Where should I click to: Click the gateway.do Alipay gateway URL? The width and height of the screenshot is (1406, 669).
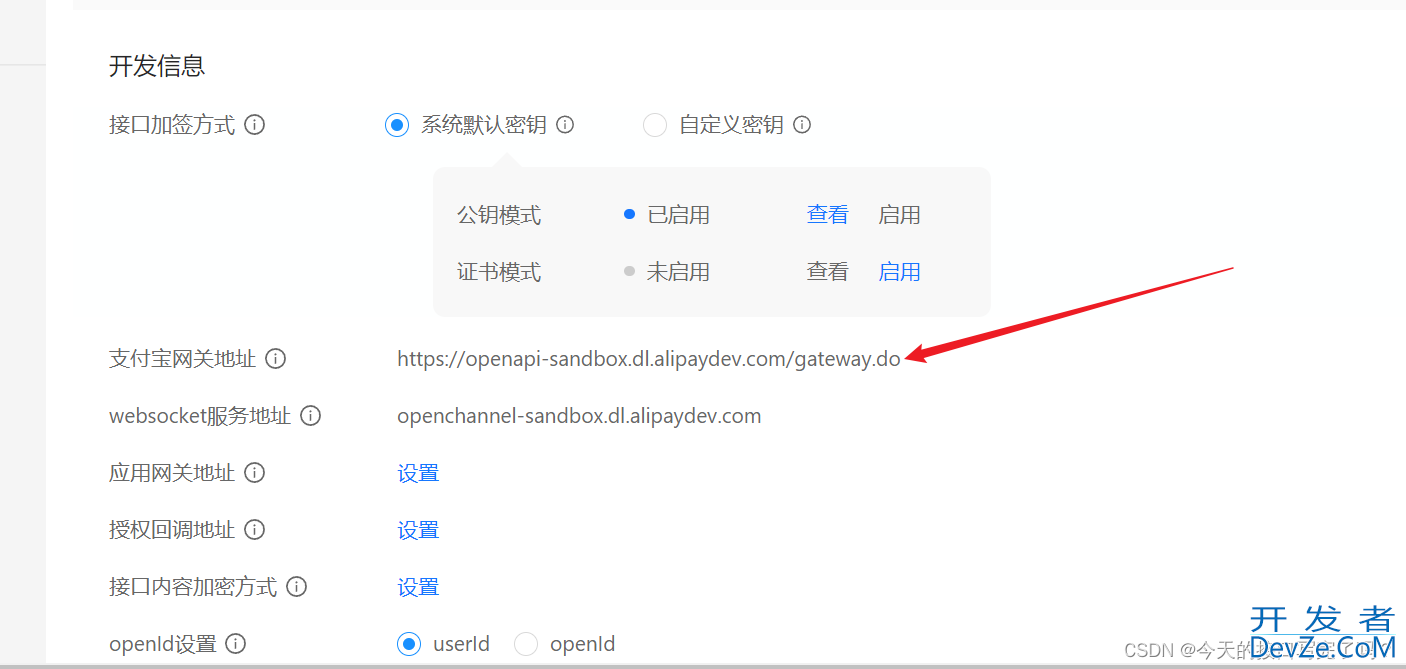[x=649, y=359]
